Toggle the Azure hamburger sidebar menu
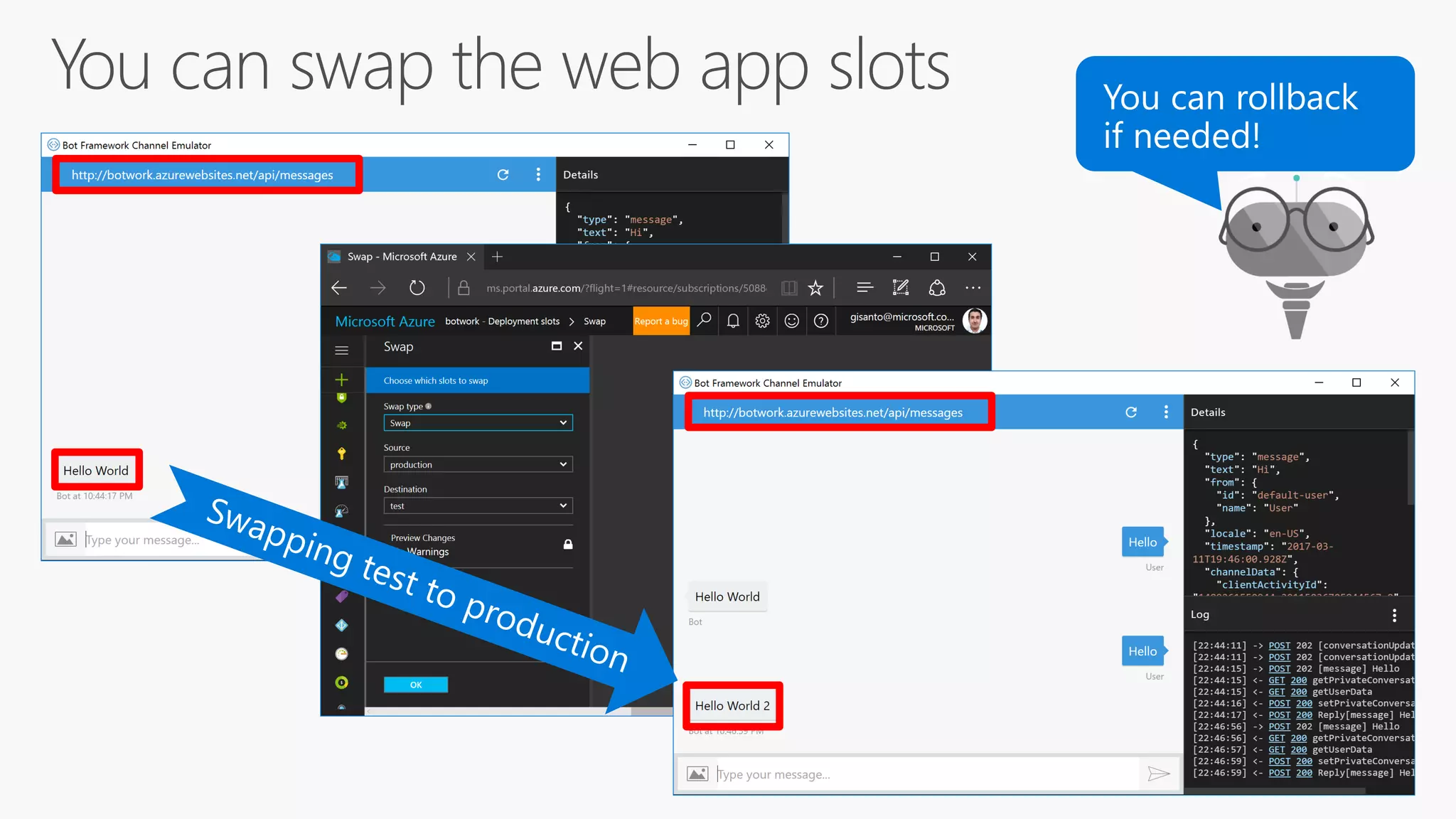1456x819 pixels. 342,350
